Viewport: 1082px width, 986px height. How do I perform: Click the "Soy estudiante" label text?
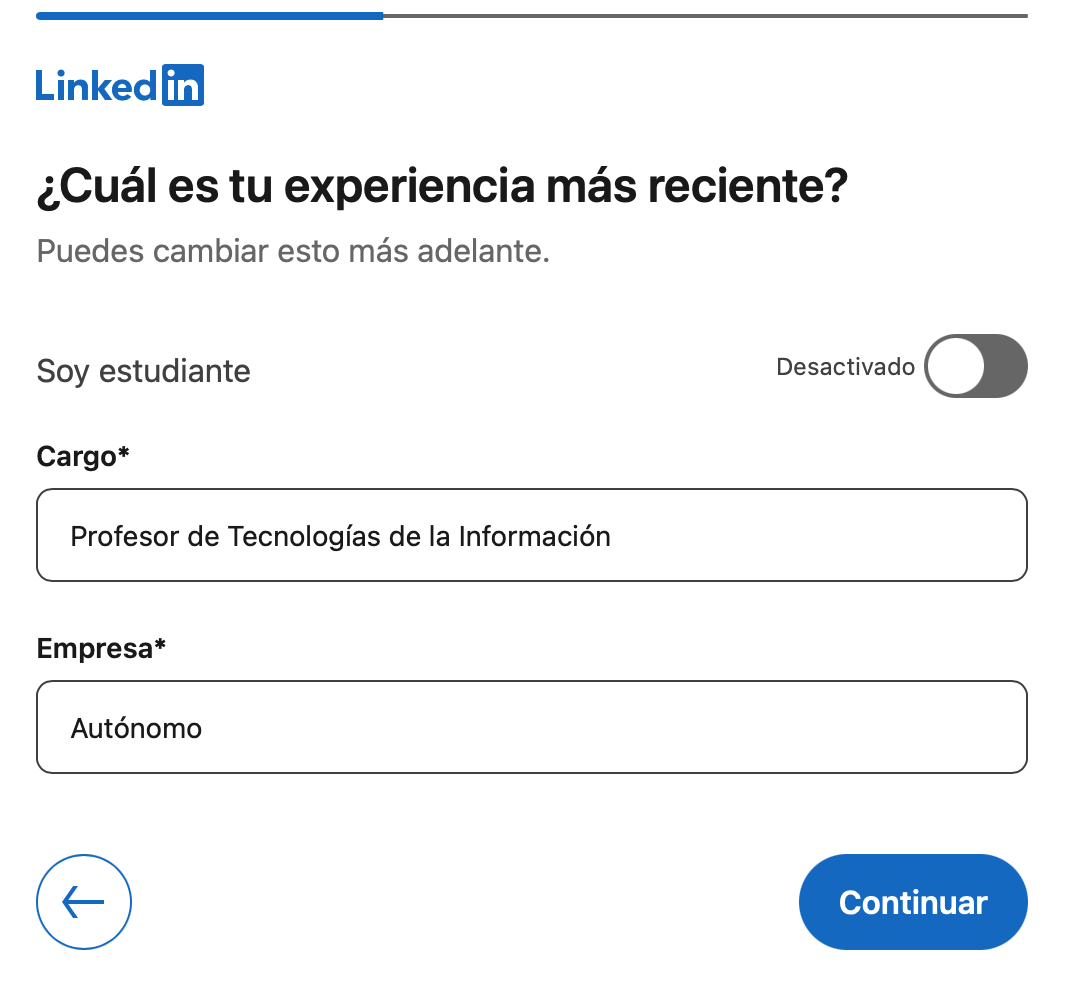click(x=143, y=371)
